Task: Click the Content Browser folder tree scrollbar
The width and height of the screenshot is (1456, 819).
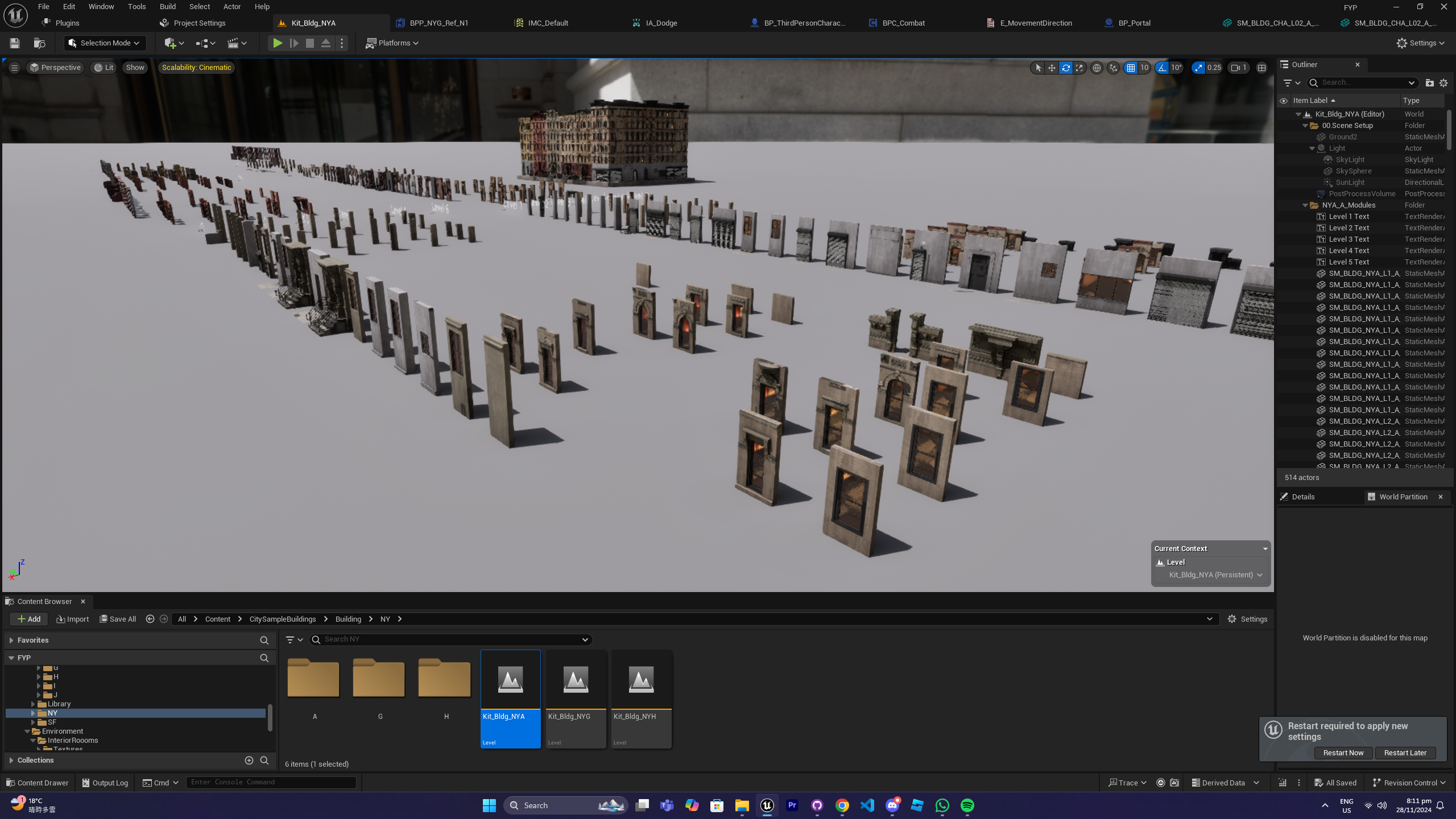Action: [270, 717]
